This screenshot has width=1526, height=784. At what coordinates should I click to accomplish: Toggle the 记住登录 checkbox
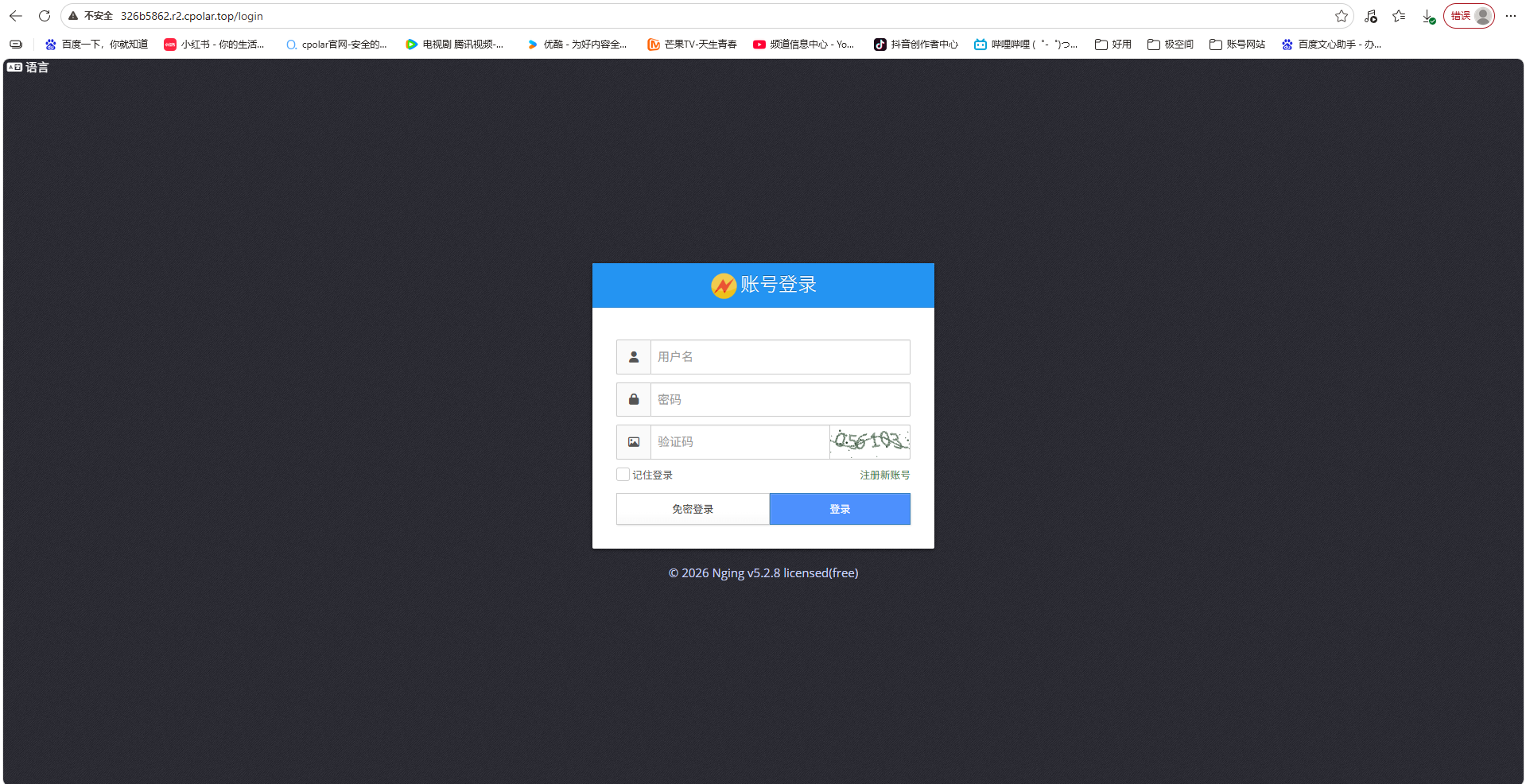pyautogui.click(x=623, y=475)
